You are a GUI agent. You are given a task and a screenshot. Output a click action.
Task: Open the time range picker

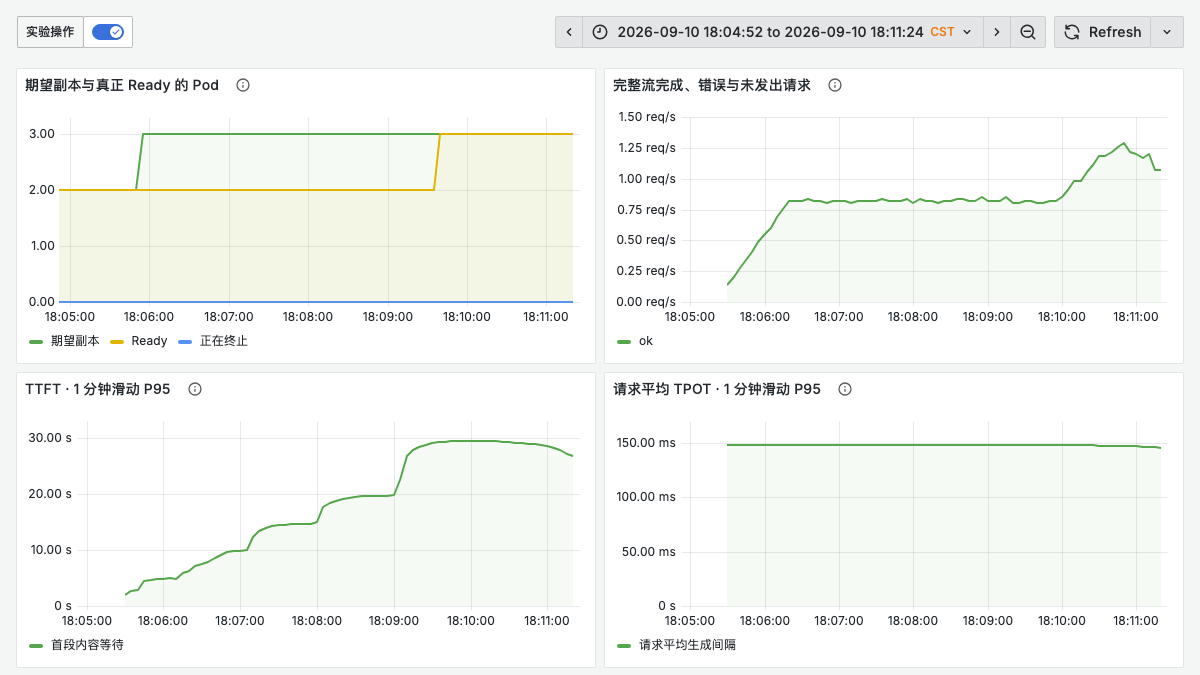[782, 32]
